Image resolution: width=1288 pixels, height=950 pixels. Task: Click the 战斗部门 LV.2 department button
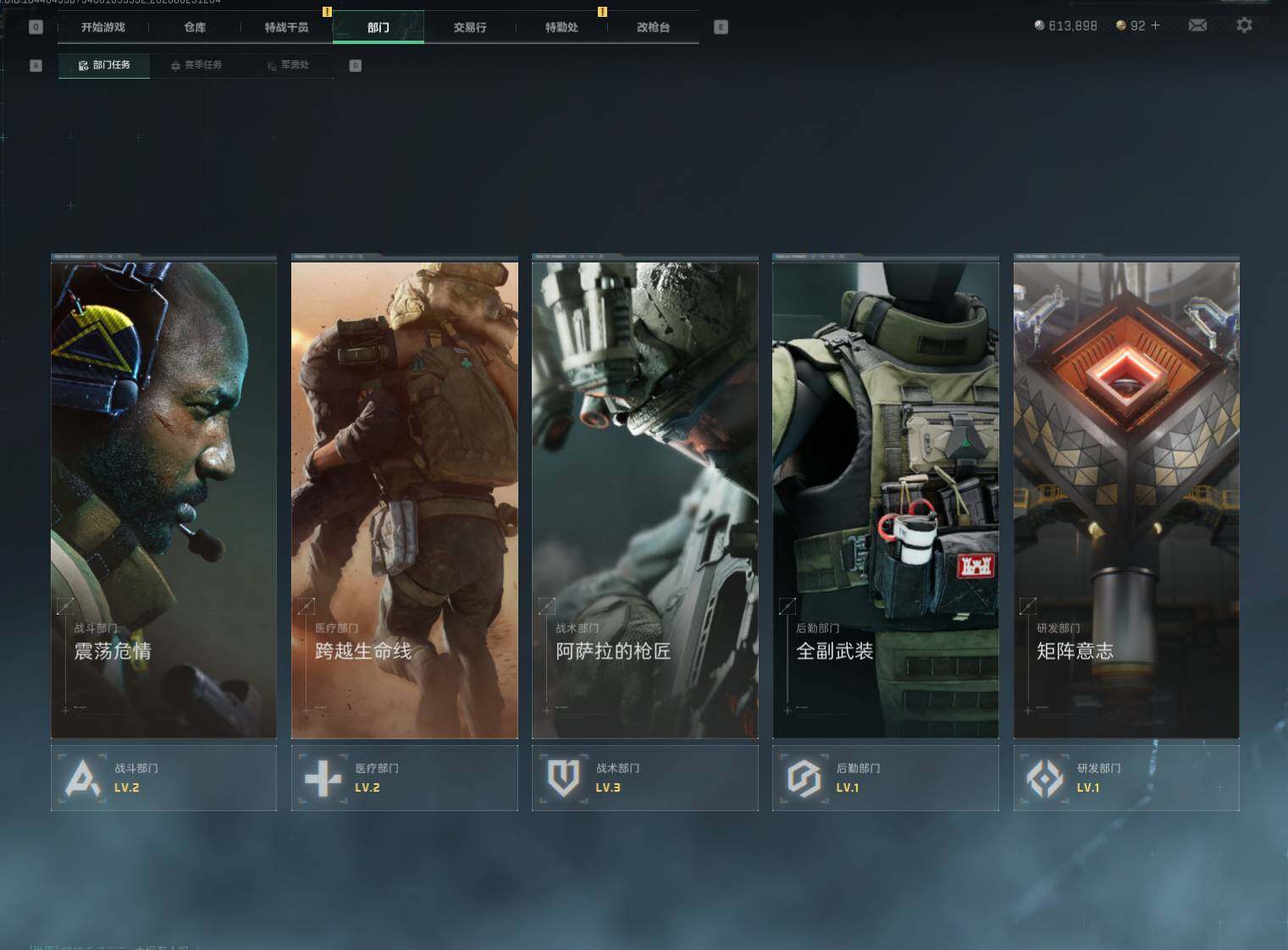[163, 778]
